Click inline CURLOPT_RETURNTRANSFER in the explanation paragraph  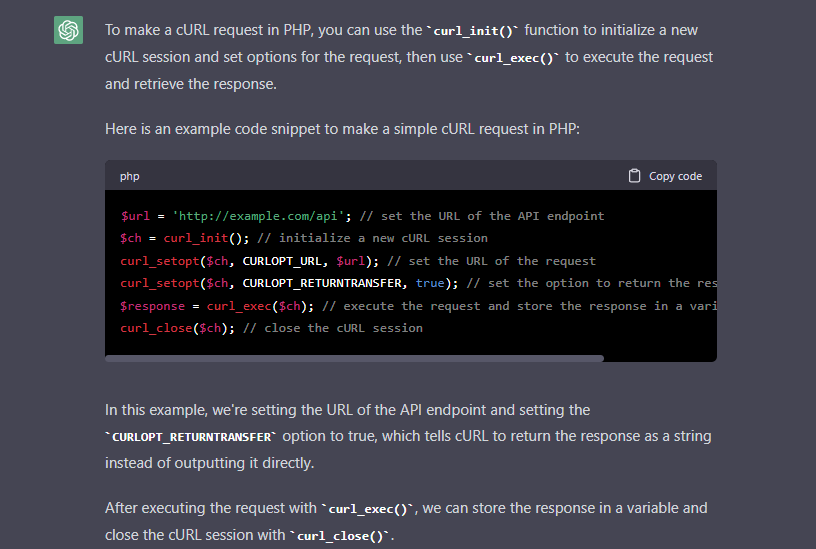(194, 438)
